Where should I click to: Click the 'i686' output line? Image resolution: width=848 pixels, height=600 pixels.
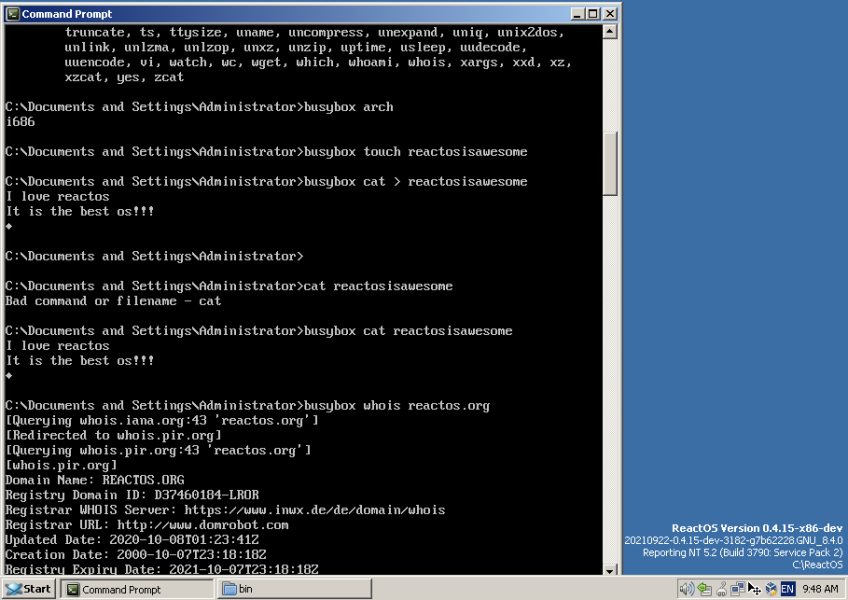tap(21, 122)
